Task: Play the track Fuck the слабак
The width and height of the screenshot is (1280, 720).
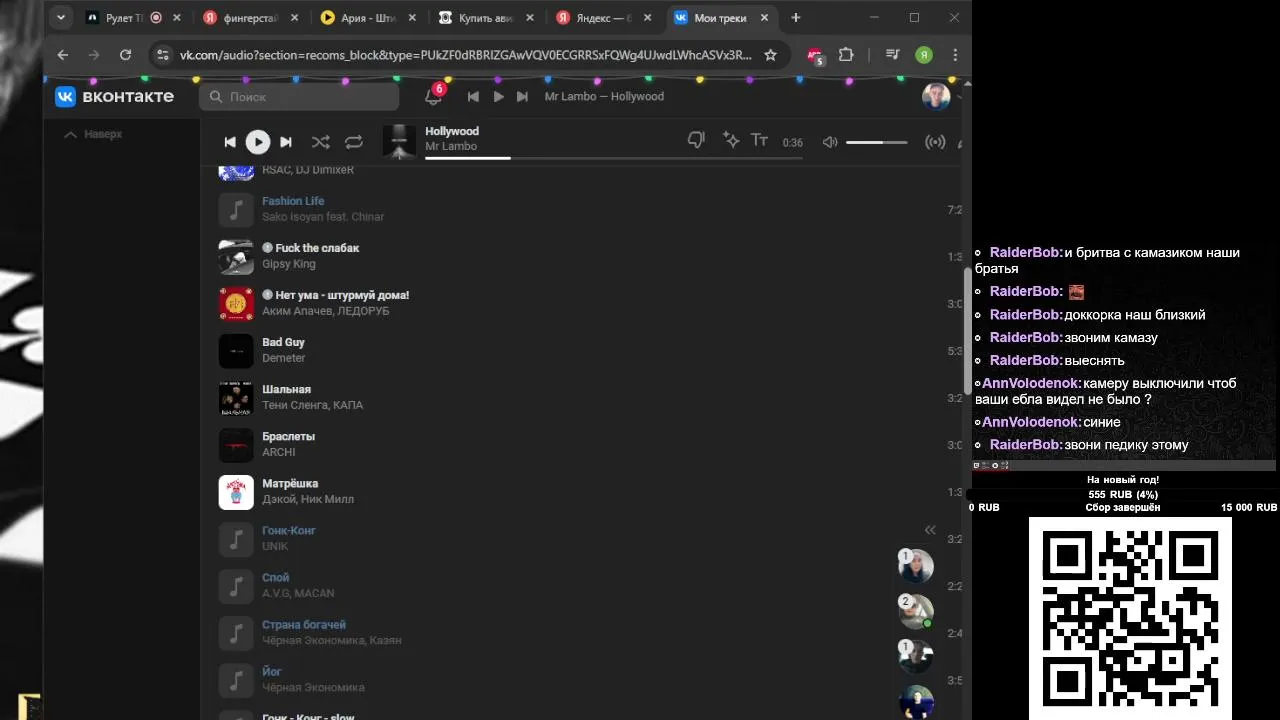Action: [x=317, y=248]
